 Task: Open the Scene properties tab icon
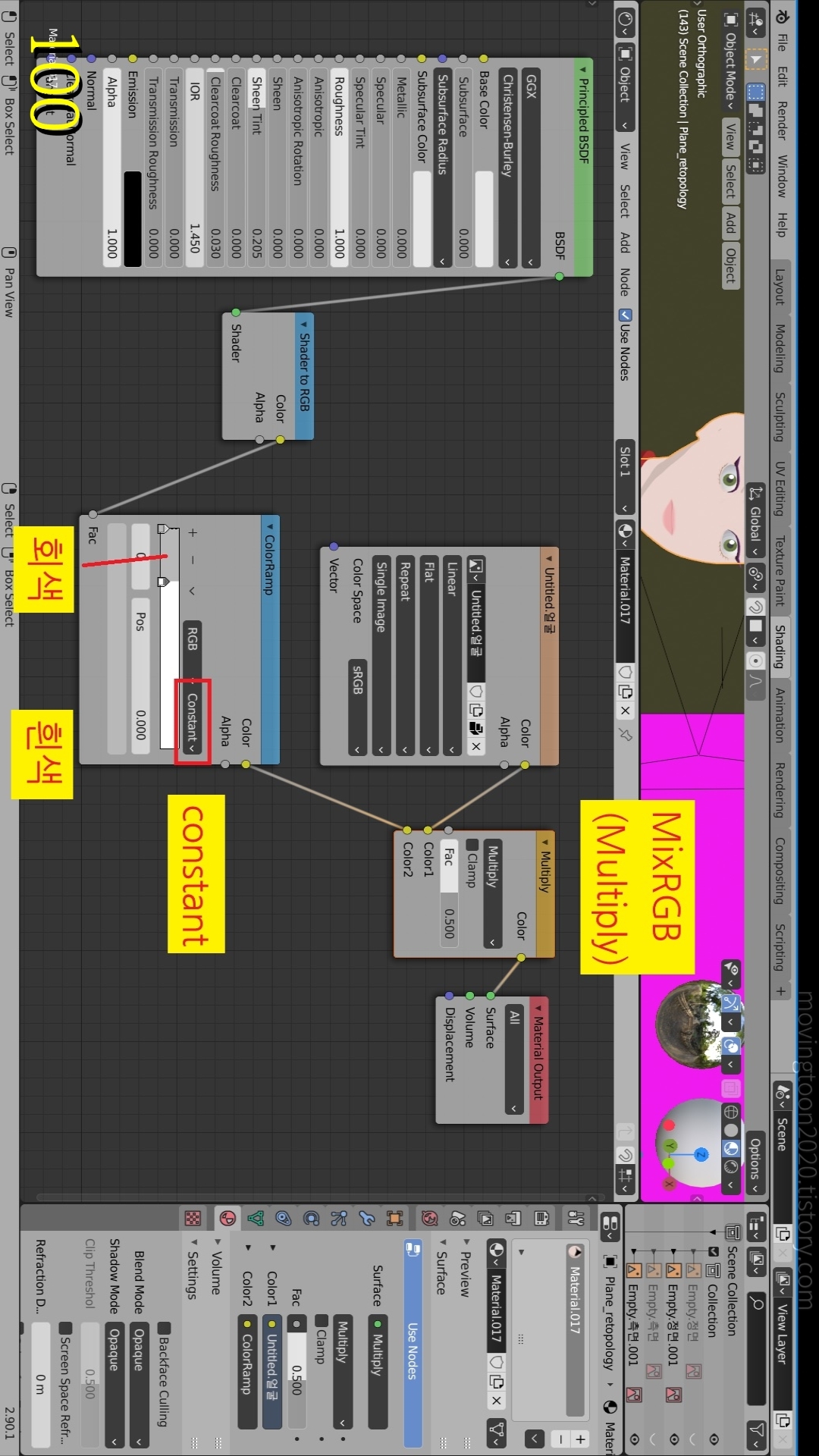(x=458, y=1218)
